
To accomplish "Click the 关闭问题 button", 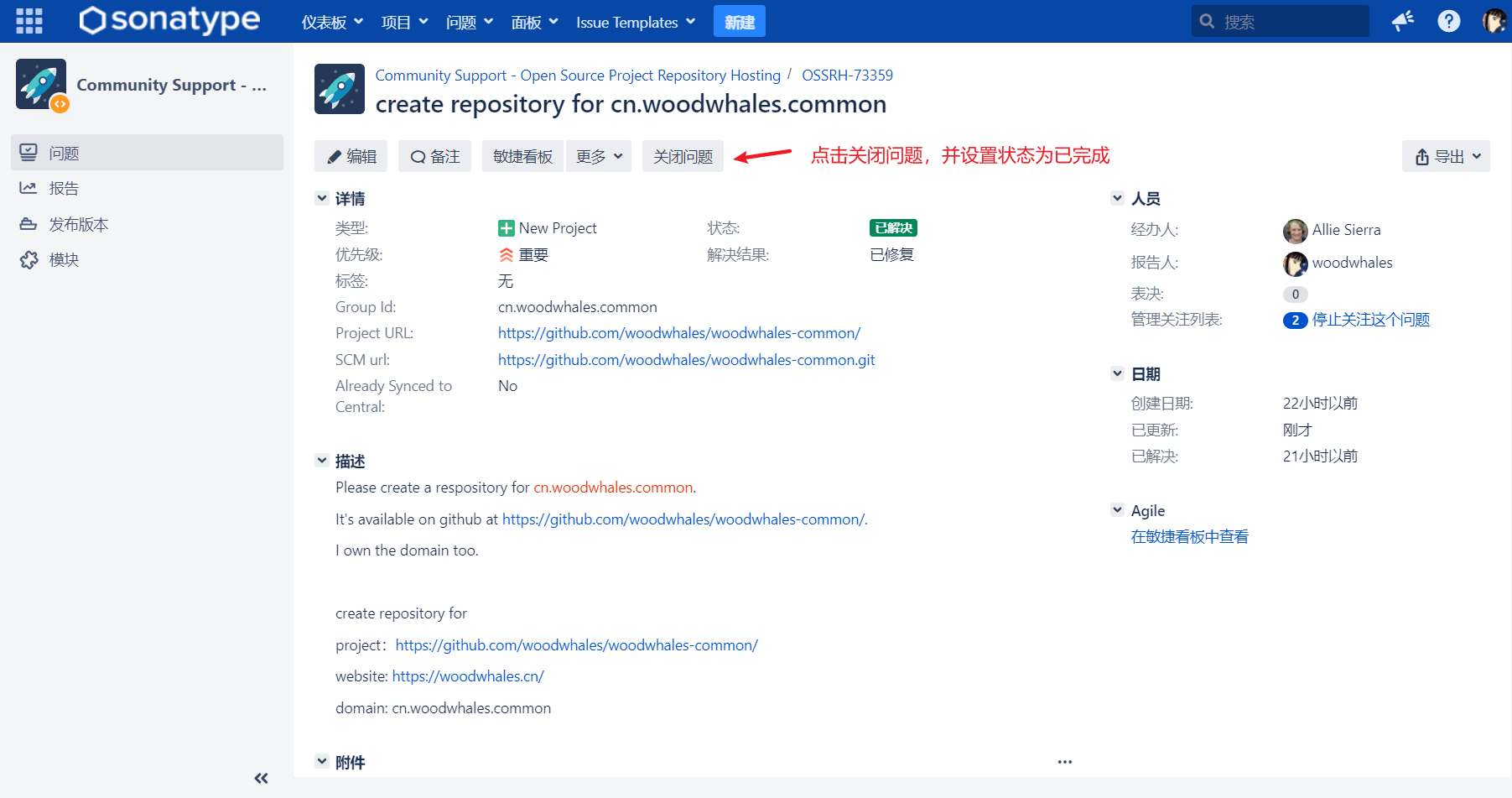I will (x=683, y=156).
